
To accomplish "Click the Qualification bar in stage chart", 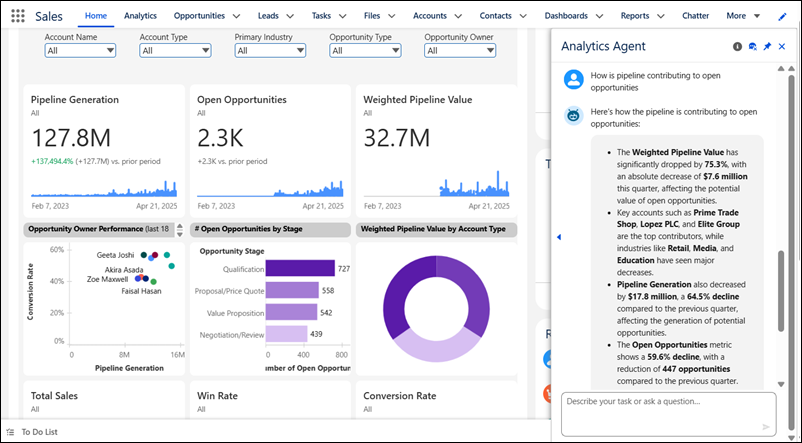I will [300, 269].
